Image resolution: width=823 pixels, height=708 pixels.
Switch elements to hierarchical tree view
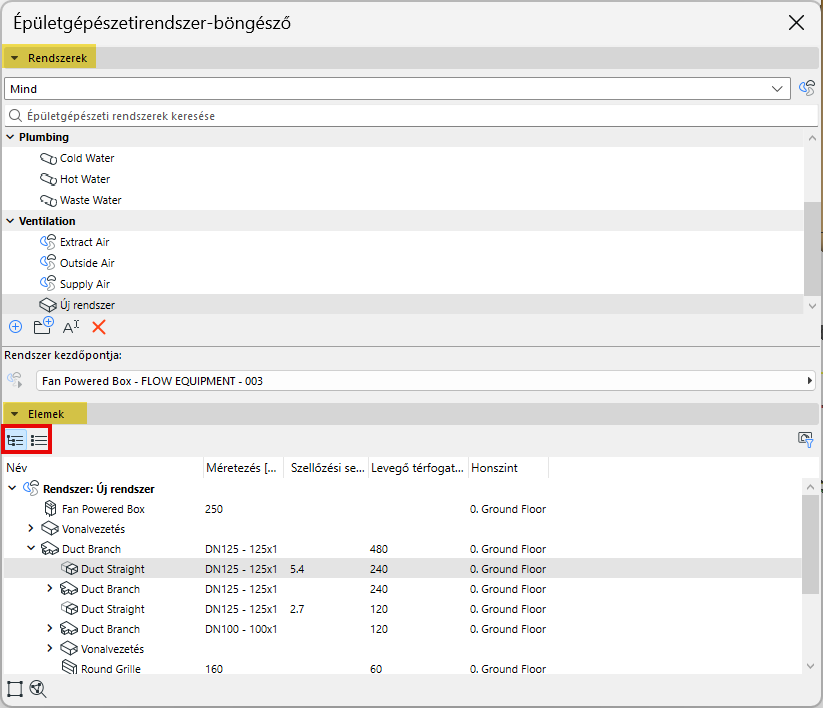pos(16,439)
